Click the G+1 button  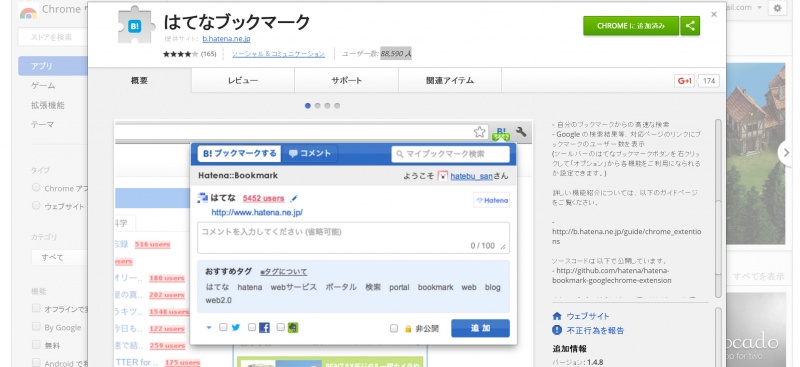coord(684,81)
